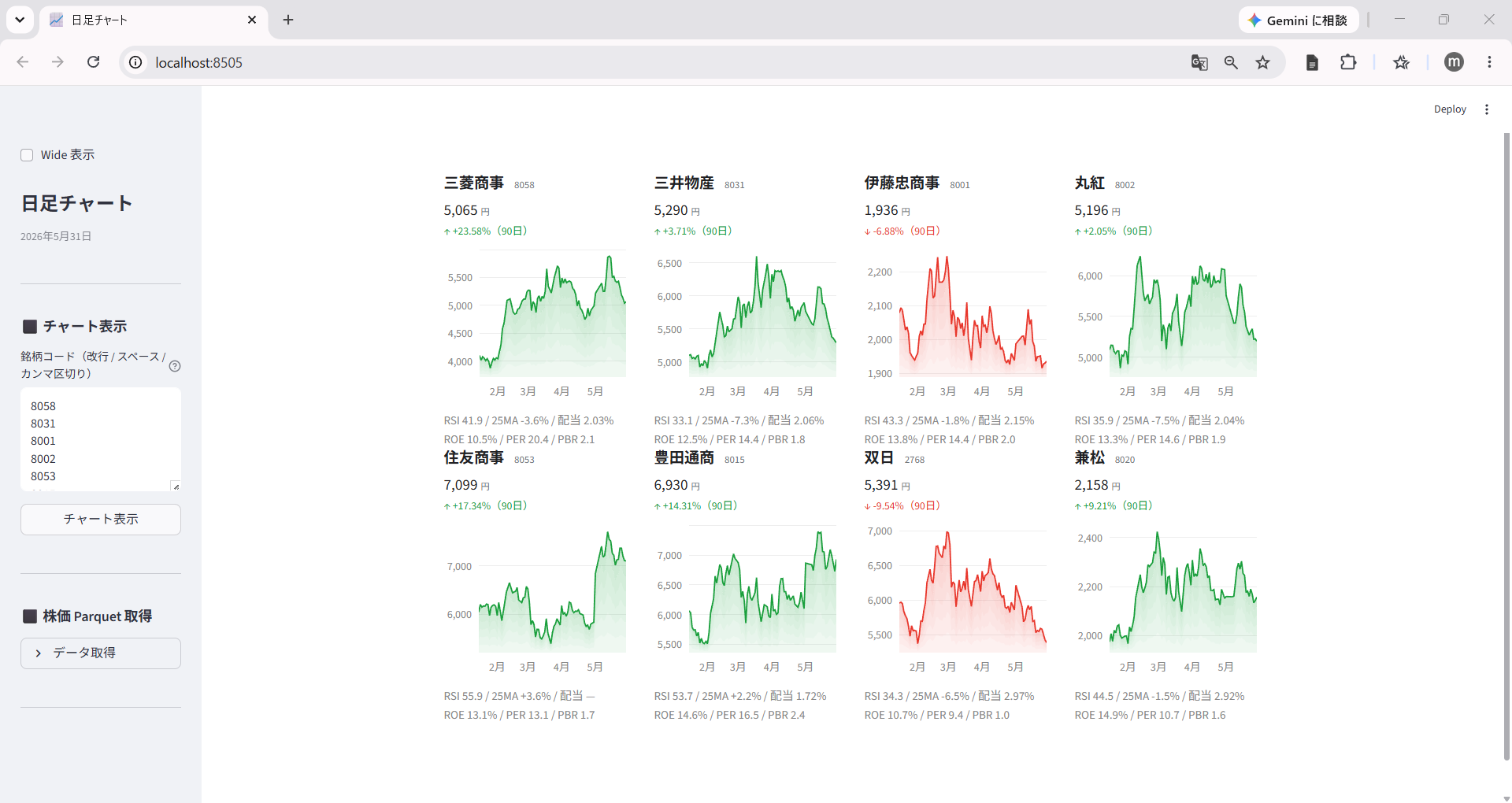Viewport: 1512px width, 803px height.
Task: Click Gemini に相談 button
Action: pos(1298,20)
